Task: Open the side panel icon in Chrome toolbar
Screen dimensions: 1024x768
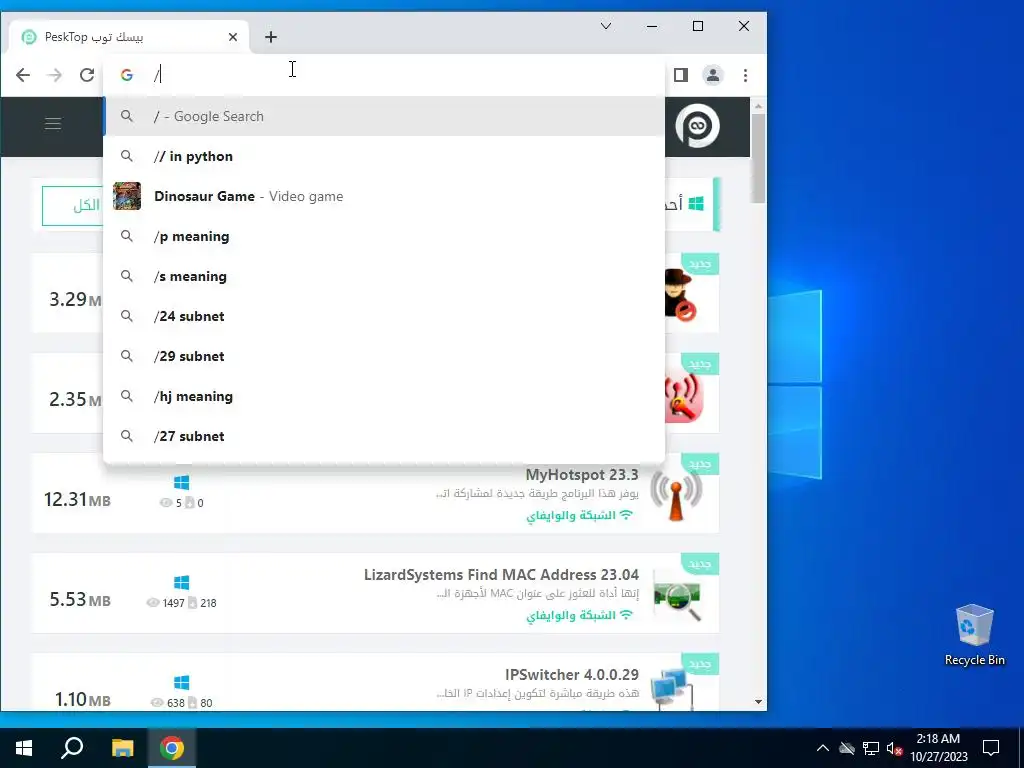Action: pos(680,75)
